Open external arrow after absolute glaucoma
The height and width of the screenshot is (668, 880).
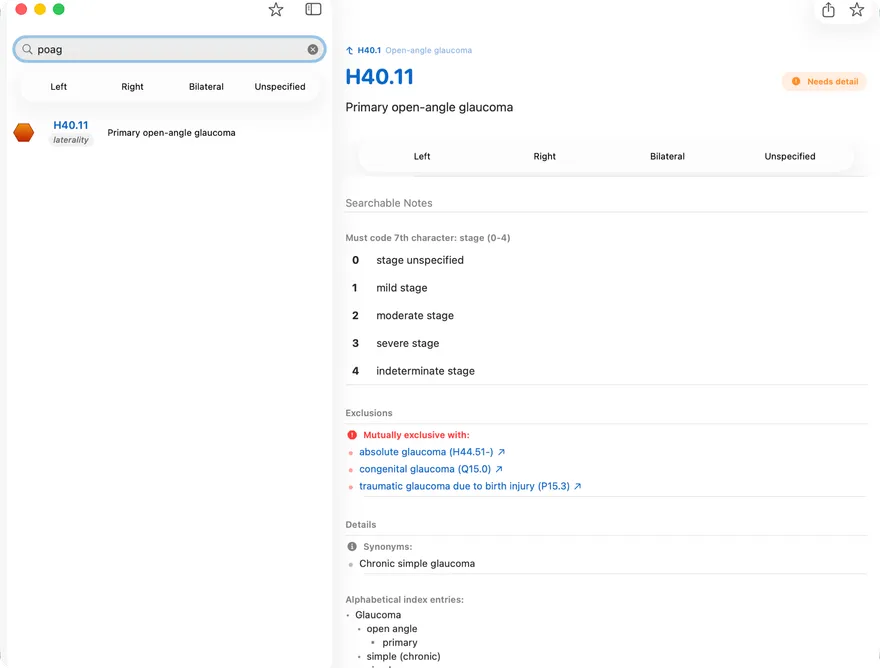(x=501, y=452)
